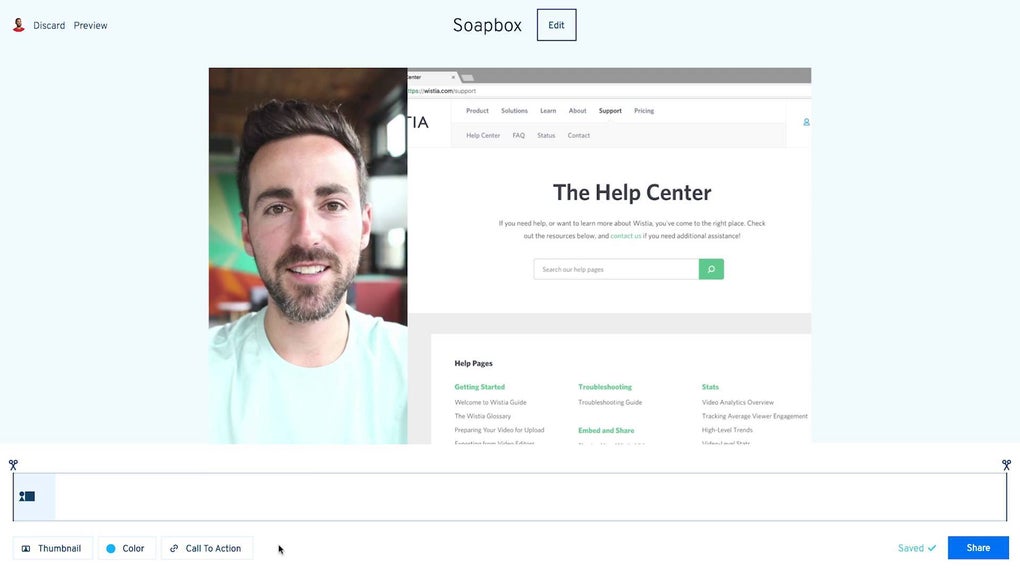Open Welcome to Wistia Guide link
Image resolution: width=1020 pixels, height=574 pixels.
pyautogui.click(x=490, y=402)
